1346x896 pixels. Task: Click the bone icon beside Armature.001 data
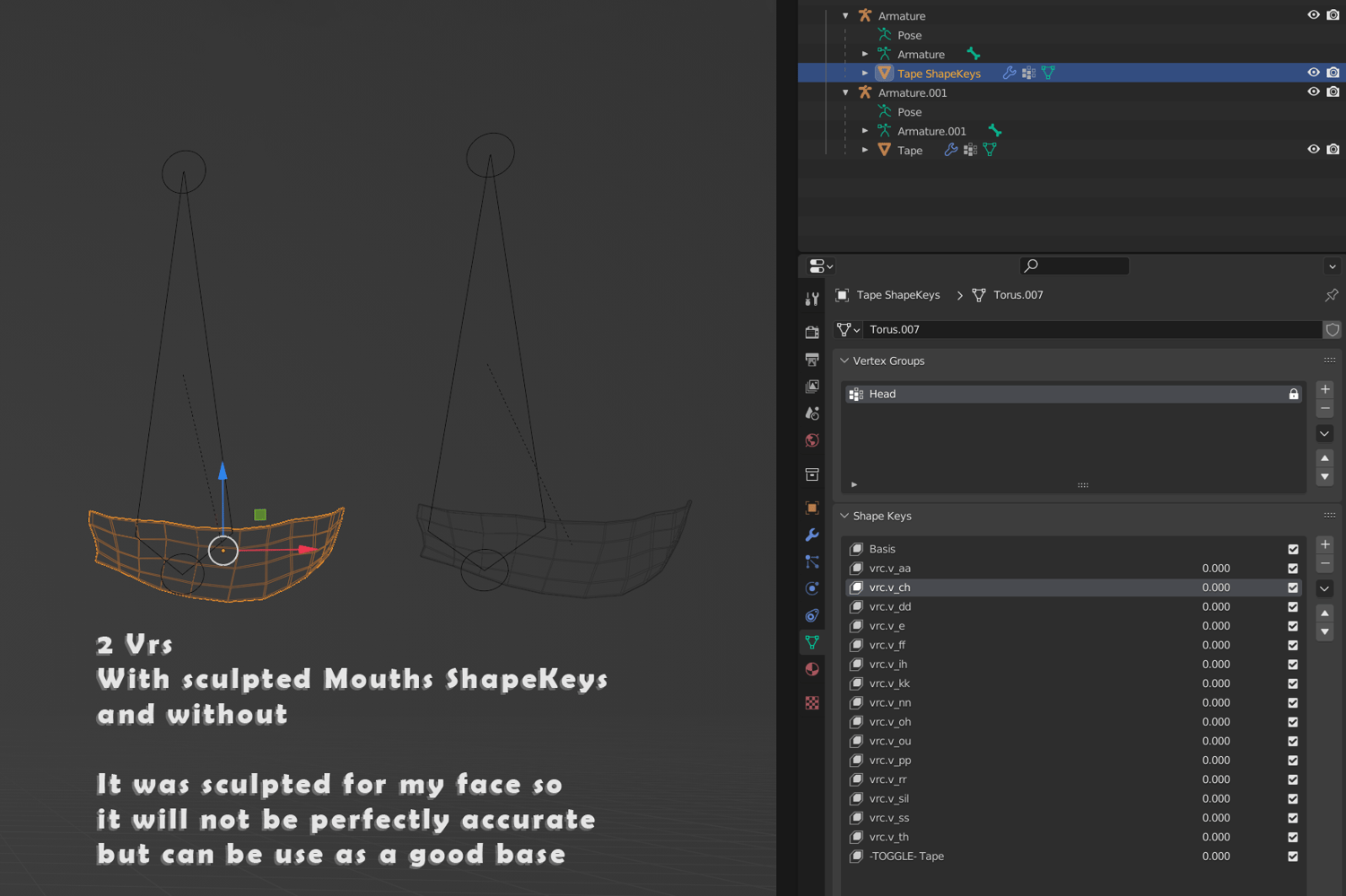[995, 131]
